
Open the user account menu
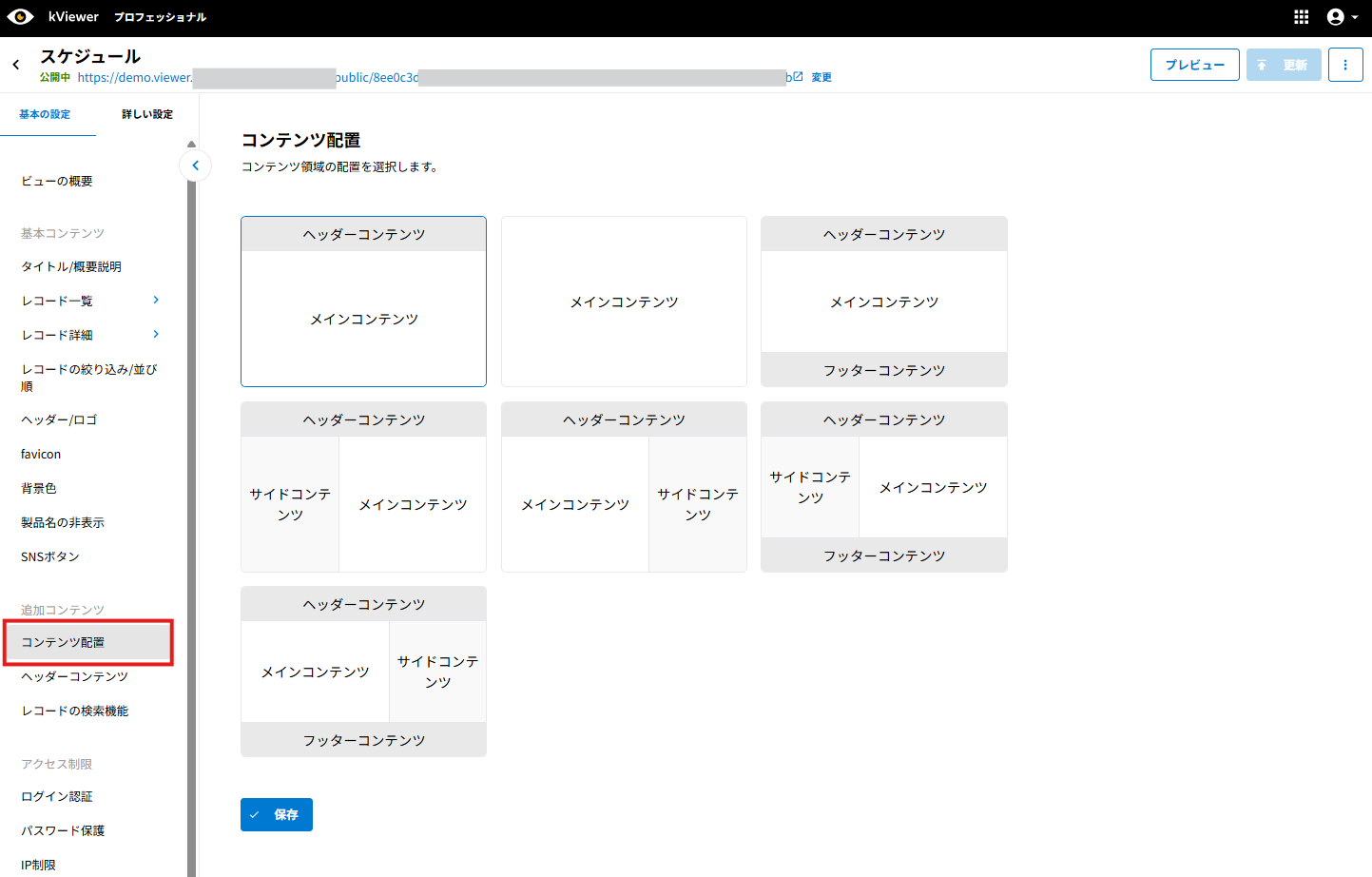click(x=1342, y=17)
